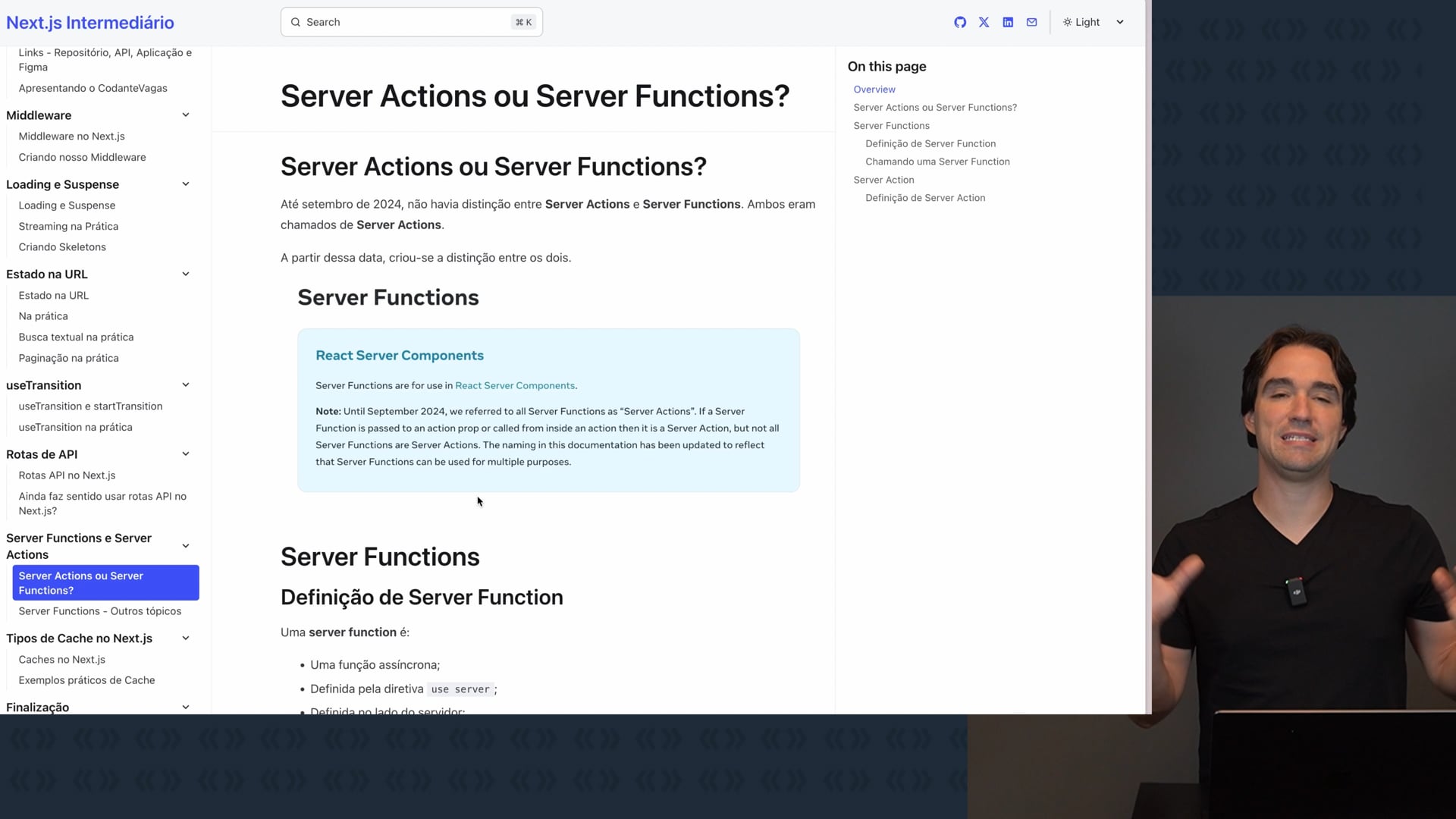Jump to Server Functions anchor in outline
The image size is (1456, 819).
[891, 126]
